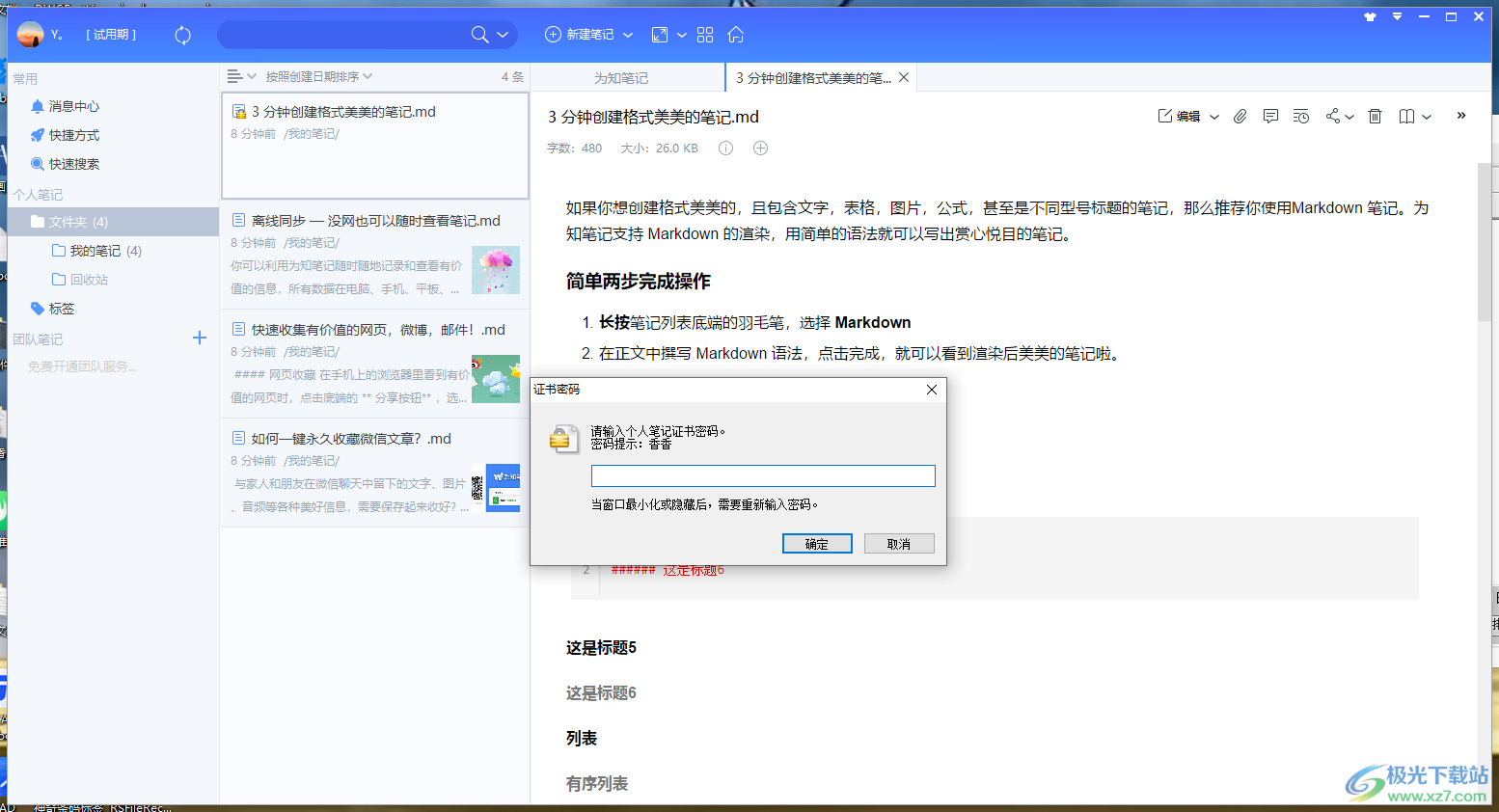Select note 离线同步 — 没网也可以随时查看笔记.md

pyautogui.click(x=375, y=255)
